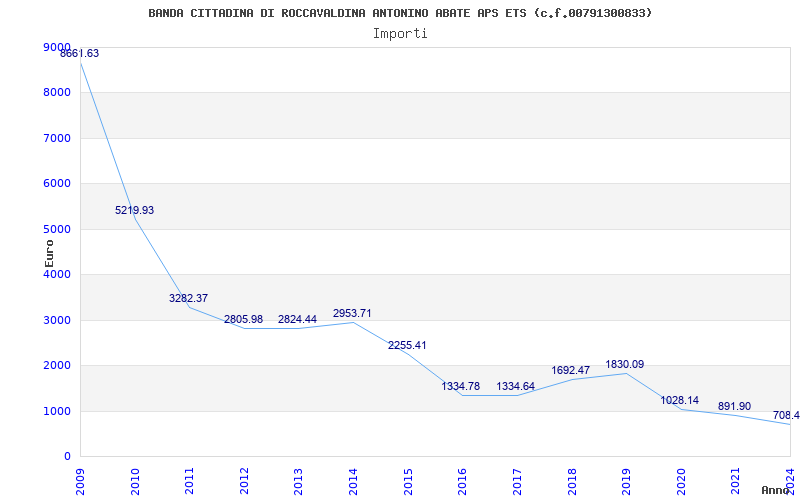Image resolution: width=800 pixels, height=500 pixels.
Task: Select the 2824.44 data label
Action: 297,319
